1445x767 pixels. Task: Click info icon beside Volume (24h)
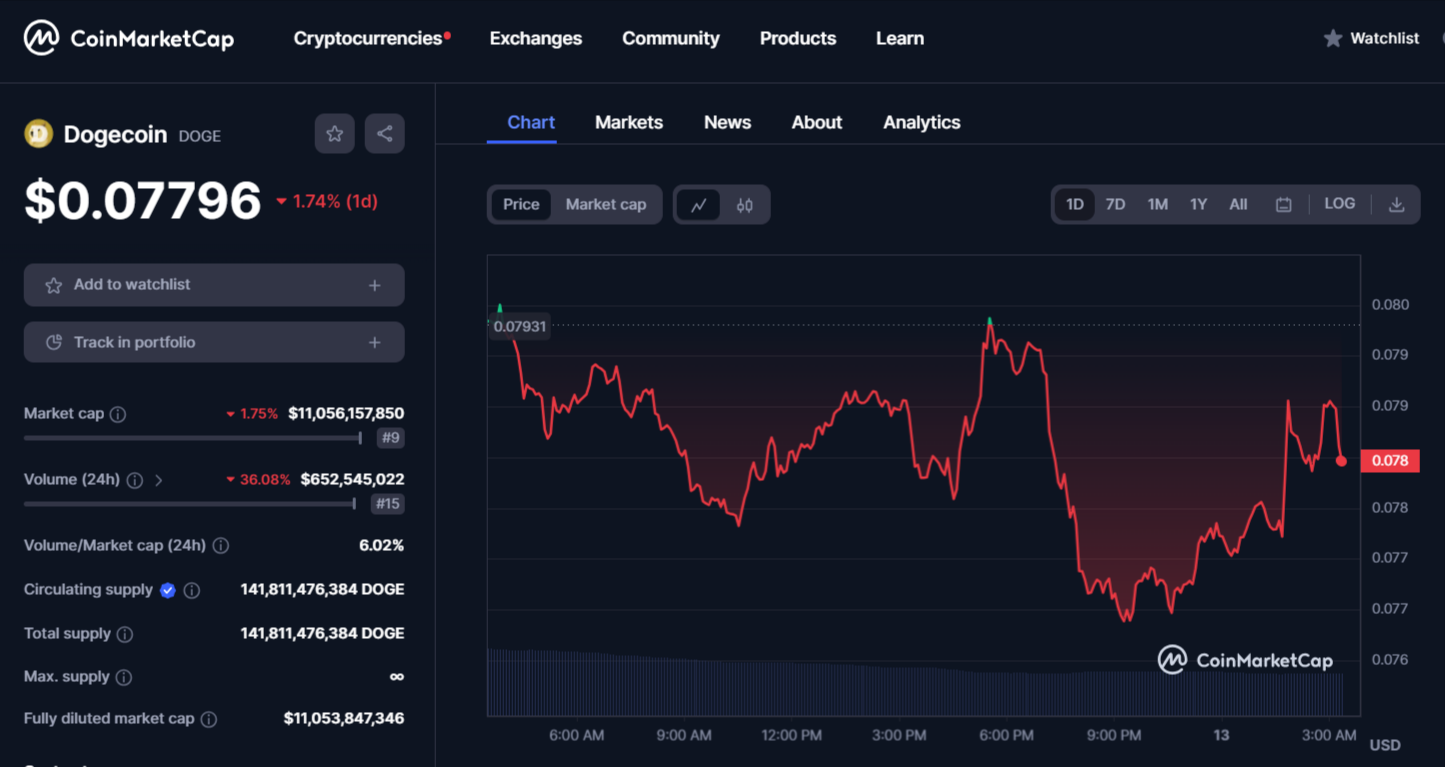click(135, 480)
